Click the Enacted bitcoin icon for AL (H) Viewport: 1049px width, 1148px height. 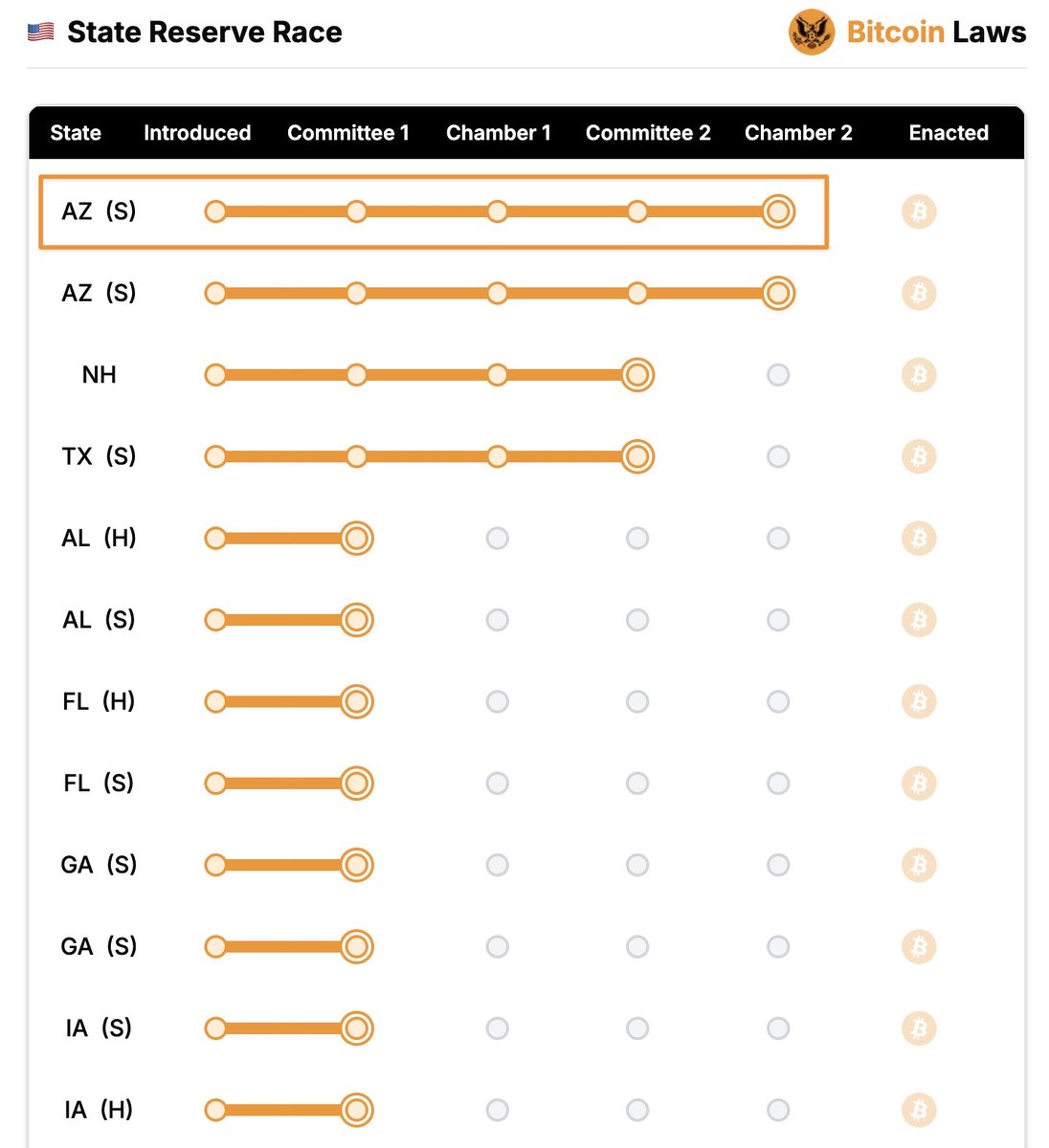tap(919, 539)
